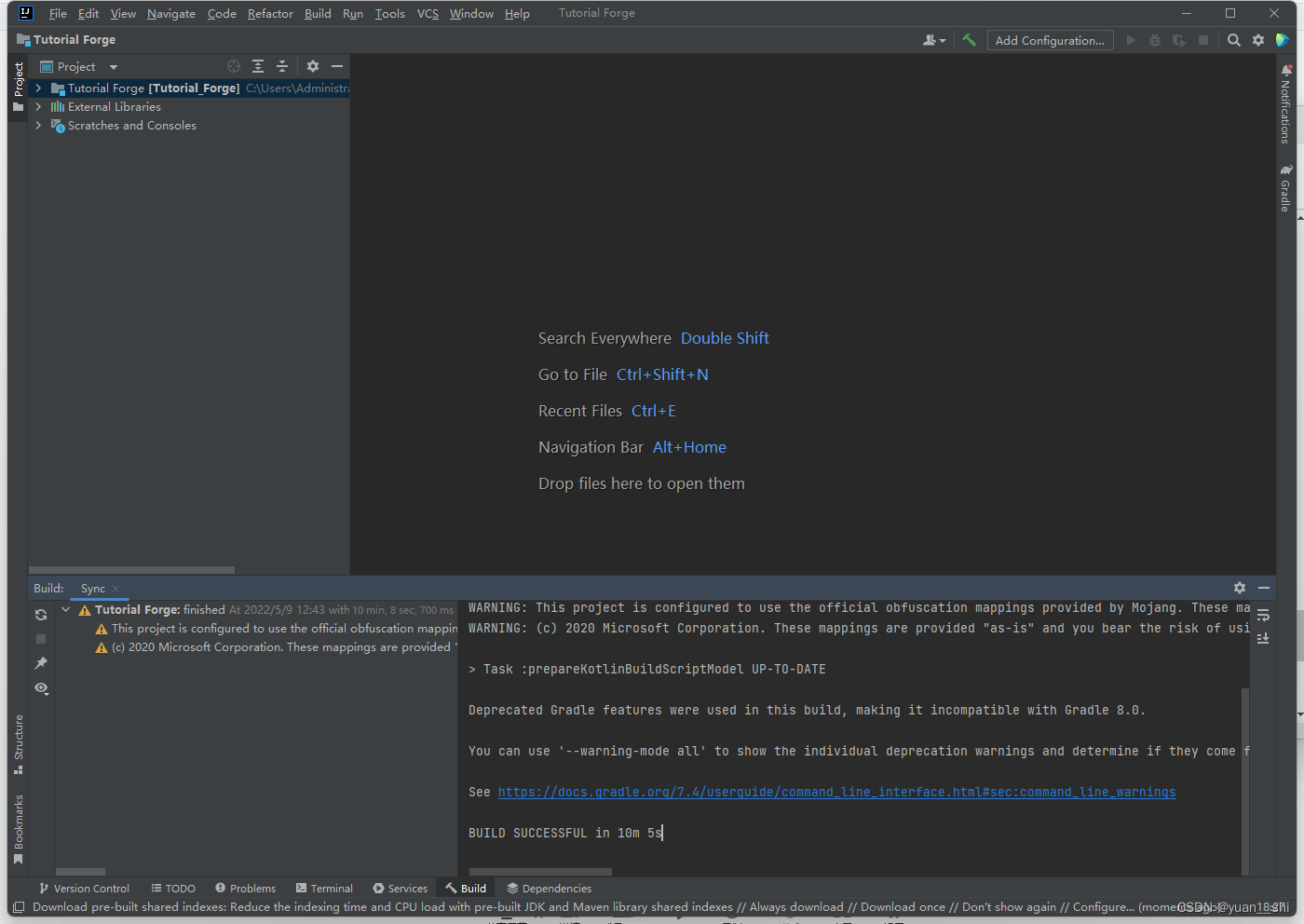The image size is (1304, 924).
Task: Click Collapse All in Project panel
Action: click(282, 66)
